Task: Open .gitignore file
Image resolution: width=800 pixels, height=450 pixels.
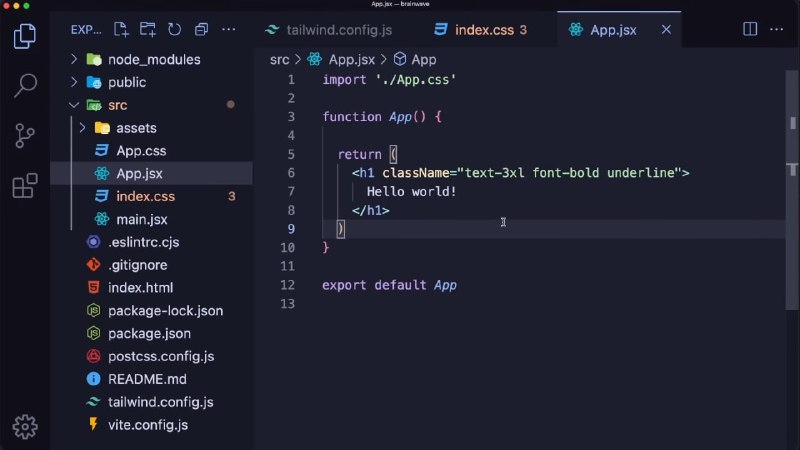Action: [x=151, y=265]
